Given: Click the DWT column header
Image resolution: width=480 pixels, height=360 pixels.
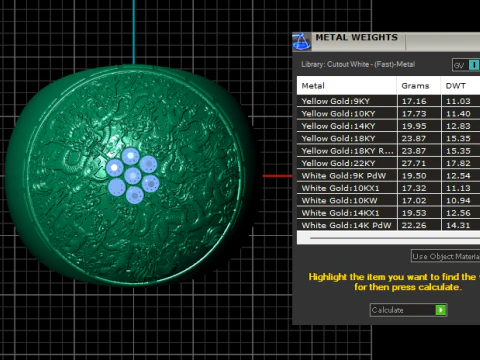Looking at the screenshot, I should point(461,86).
